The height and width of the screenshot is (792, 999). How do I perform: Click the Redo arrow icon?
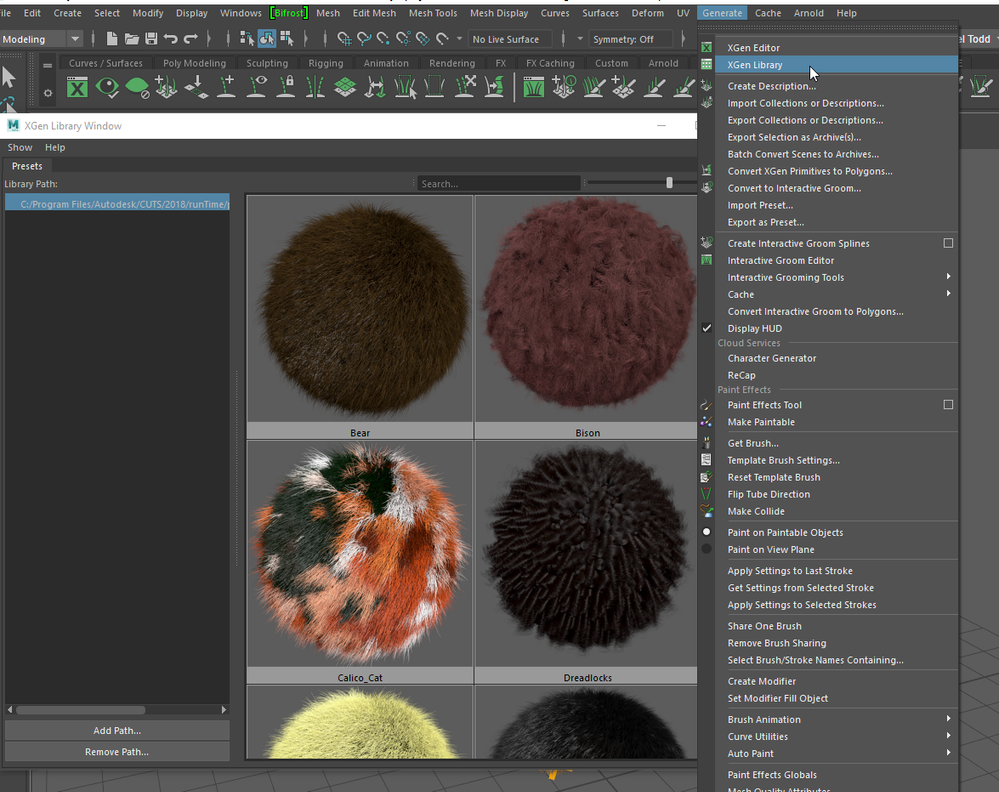tap(190, 39)
